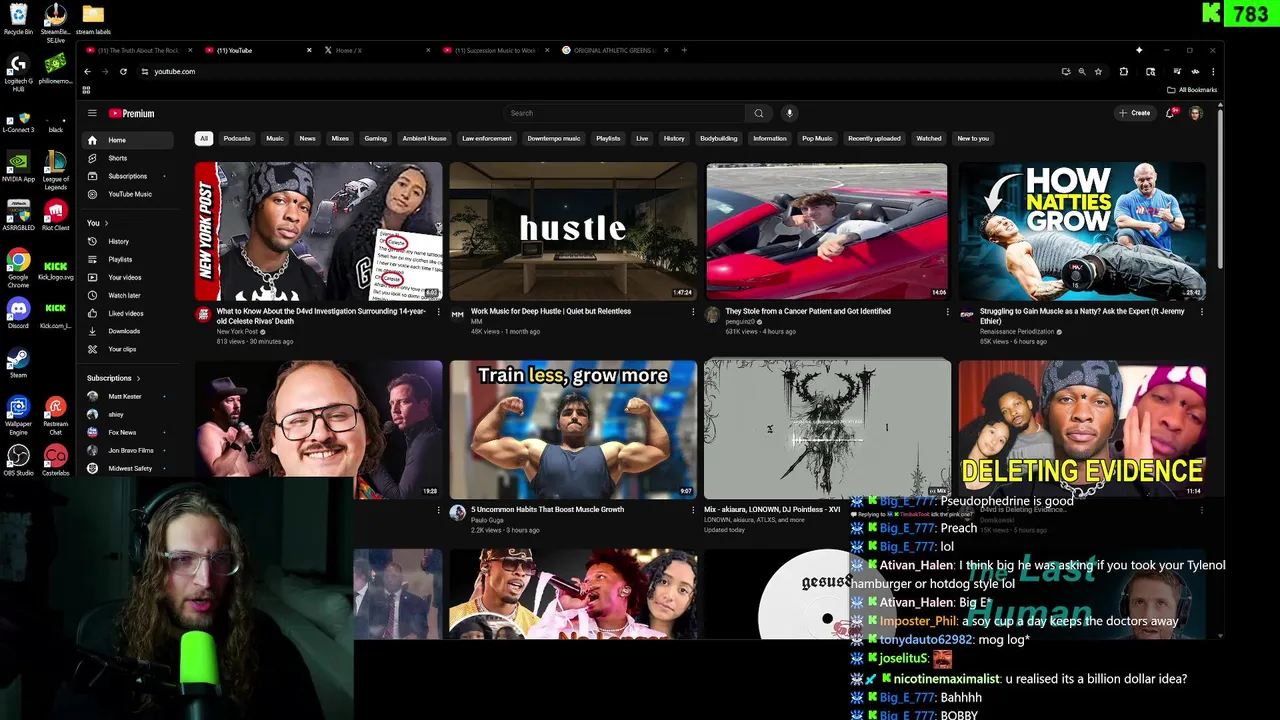Open Your clips in sidebar
Image resolution: width=1280 pixels, height=720 pixels.
click(x=129, y=349)
